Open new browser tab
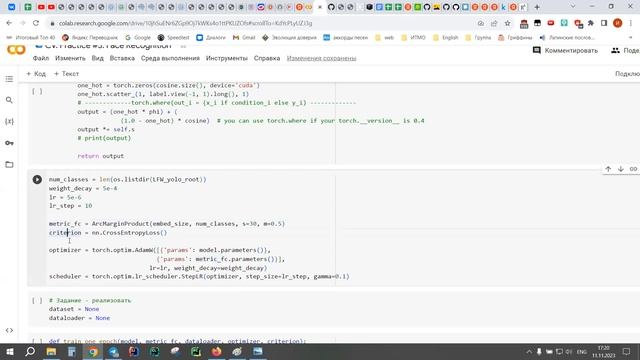 [537, 7]
